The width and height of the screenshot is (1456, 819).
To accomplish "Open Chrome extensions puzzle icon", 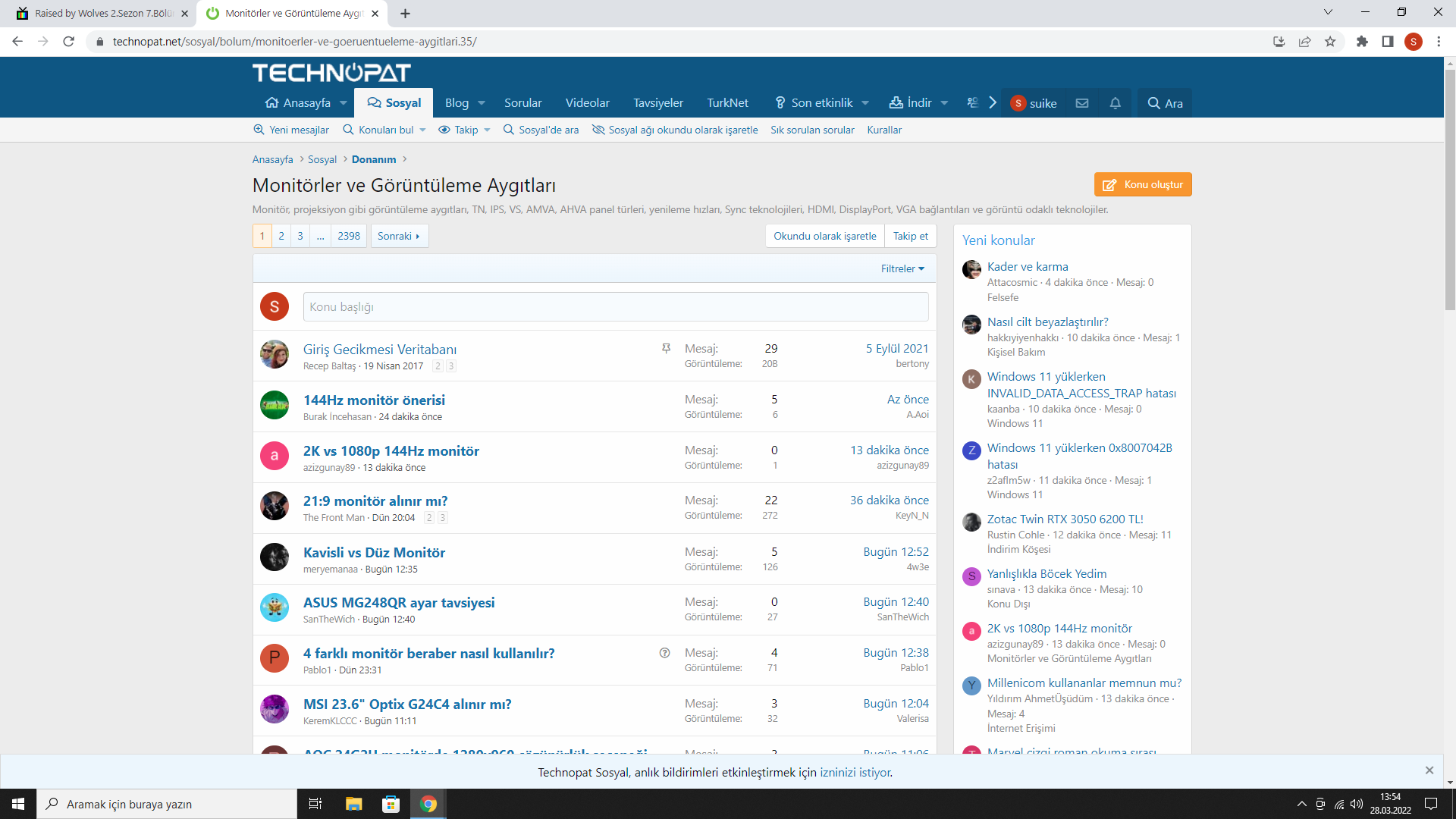I will click(1362, 42).
